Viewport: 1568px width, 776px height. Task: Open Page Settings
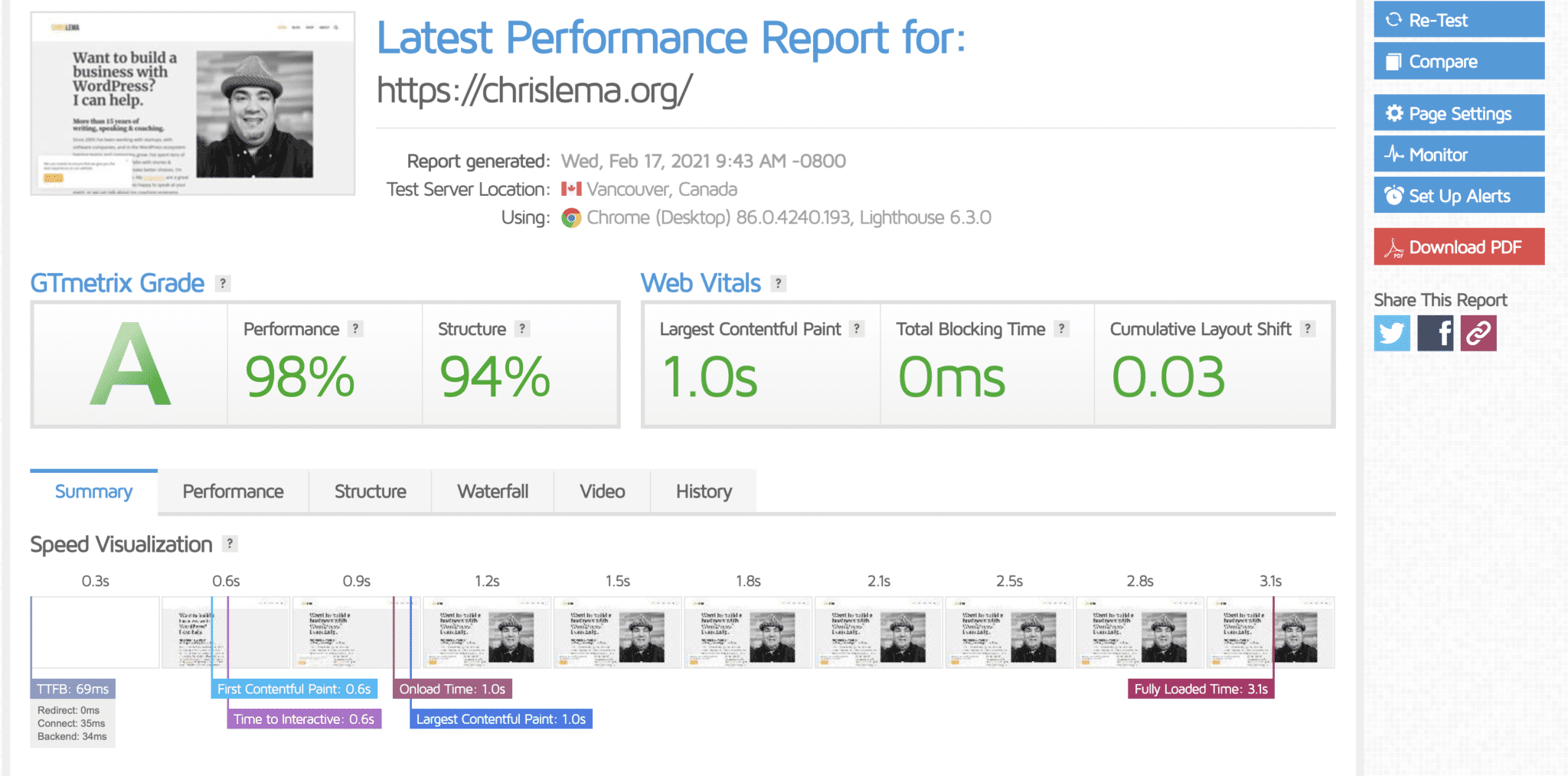[1459, 113]
